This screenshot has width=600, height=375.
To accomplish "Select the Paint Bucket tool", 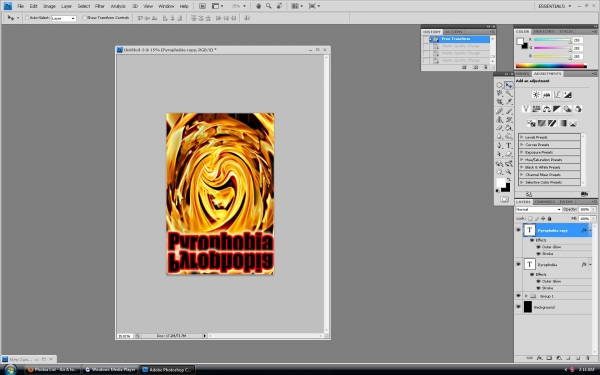I will point(509,128).
